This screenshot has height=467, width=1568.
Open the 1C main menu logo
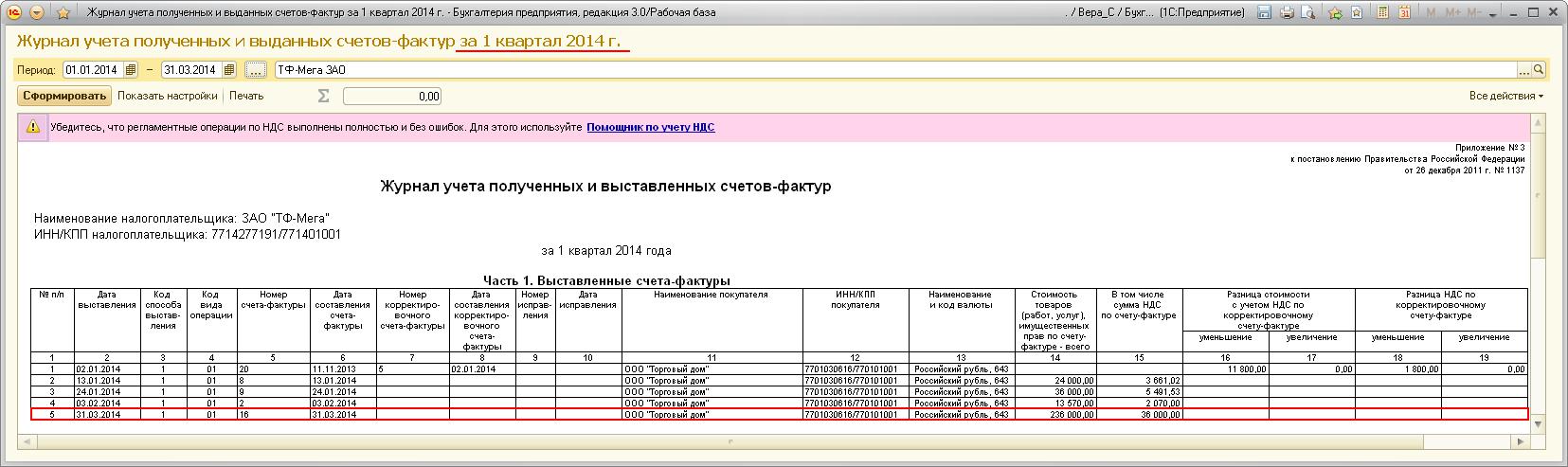[14, 13]
